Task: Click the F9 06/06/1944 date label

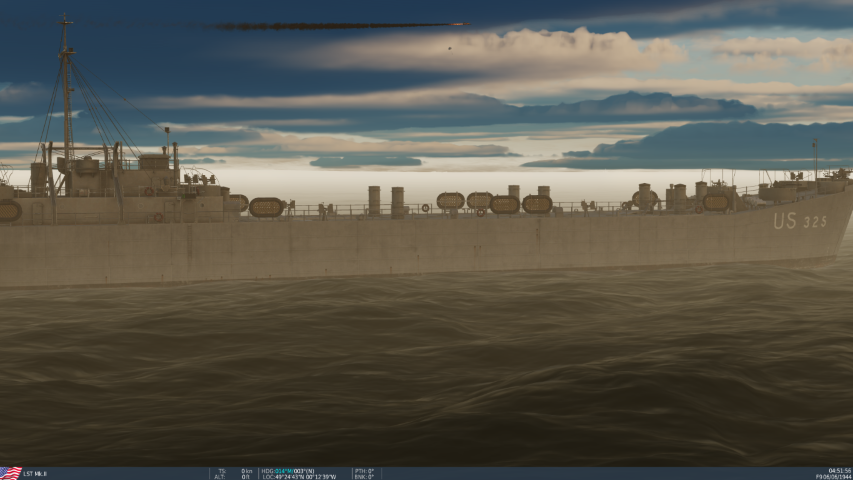Action: 834,477
